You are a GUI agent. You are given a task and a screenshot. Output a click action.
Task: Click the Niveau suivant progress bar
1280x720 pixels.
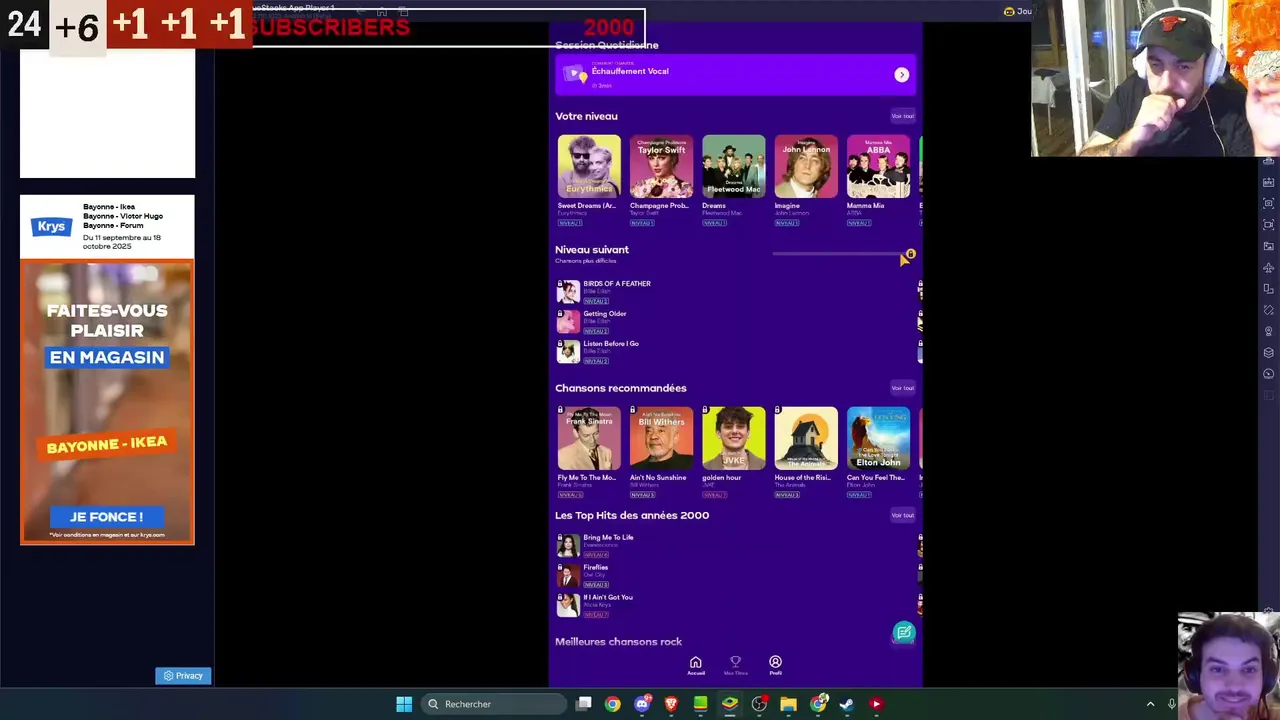pyautogui.click(x=840, y=254)
